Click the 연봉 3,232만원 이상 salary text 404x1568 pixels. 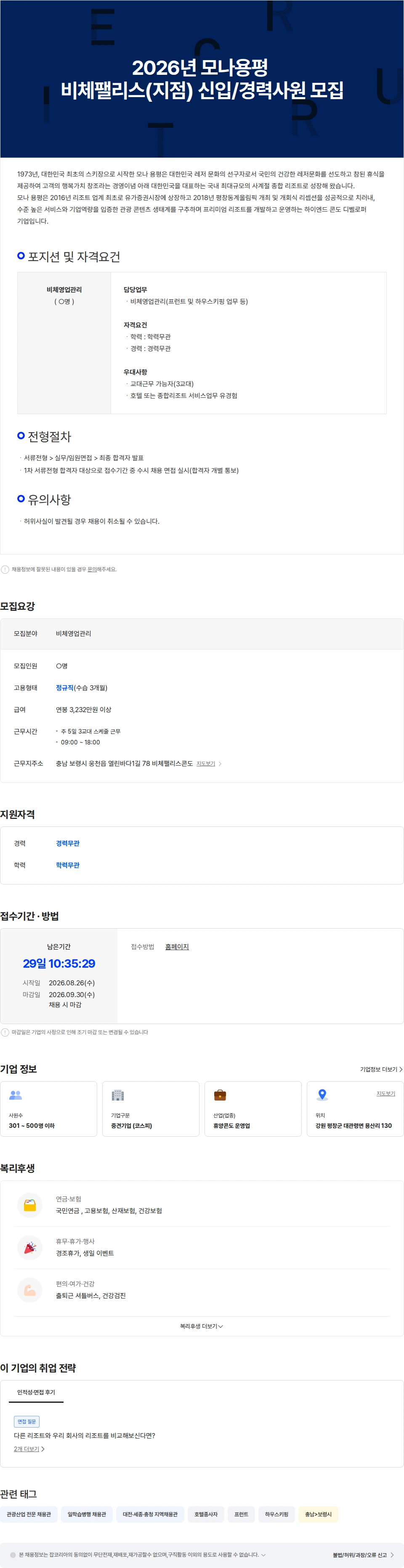pos(83,710)
